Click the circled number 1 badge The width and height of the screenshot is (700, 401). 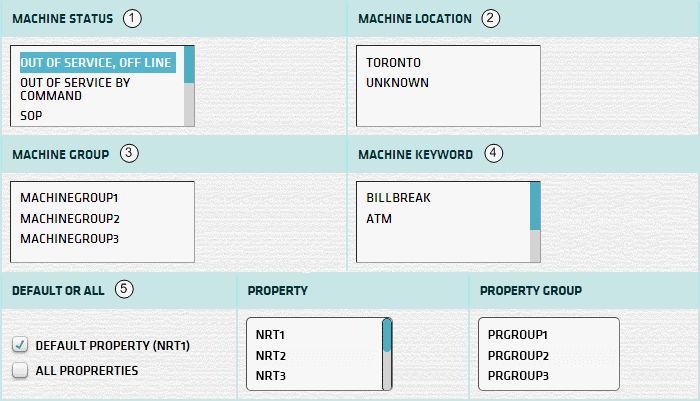tap(133, 18)
